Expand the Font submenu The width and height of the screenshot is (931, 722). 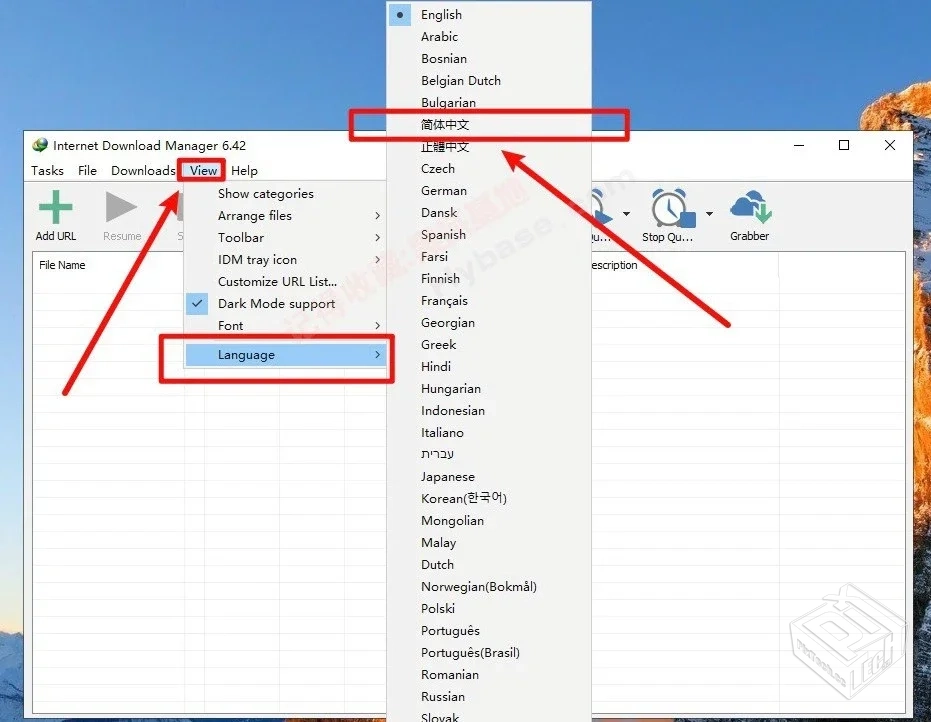[230, 325]
